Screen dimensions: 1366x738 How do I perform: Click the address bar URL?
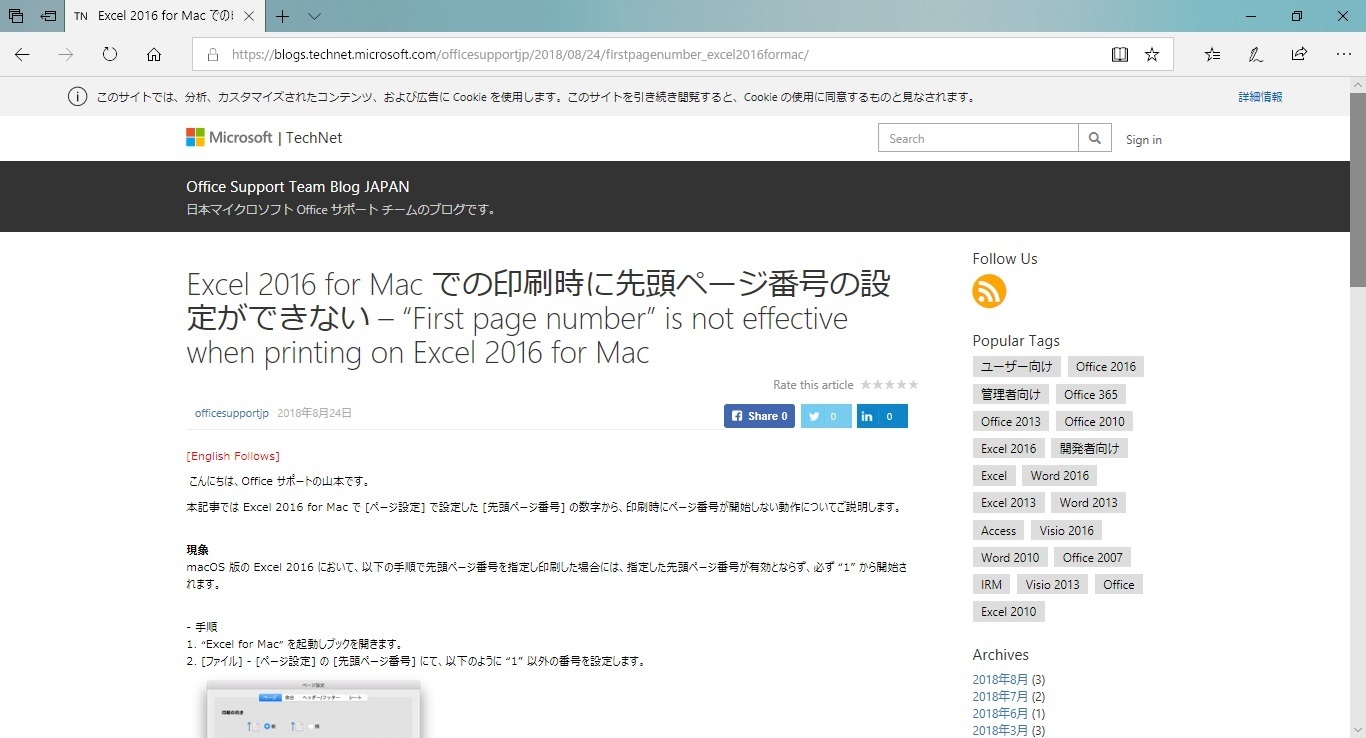pyautogui.click(x=520, y=54)
